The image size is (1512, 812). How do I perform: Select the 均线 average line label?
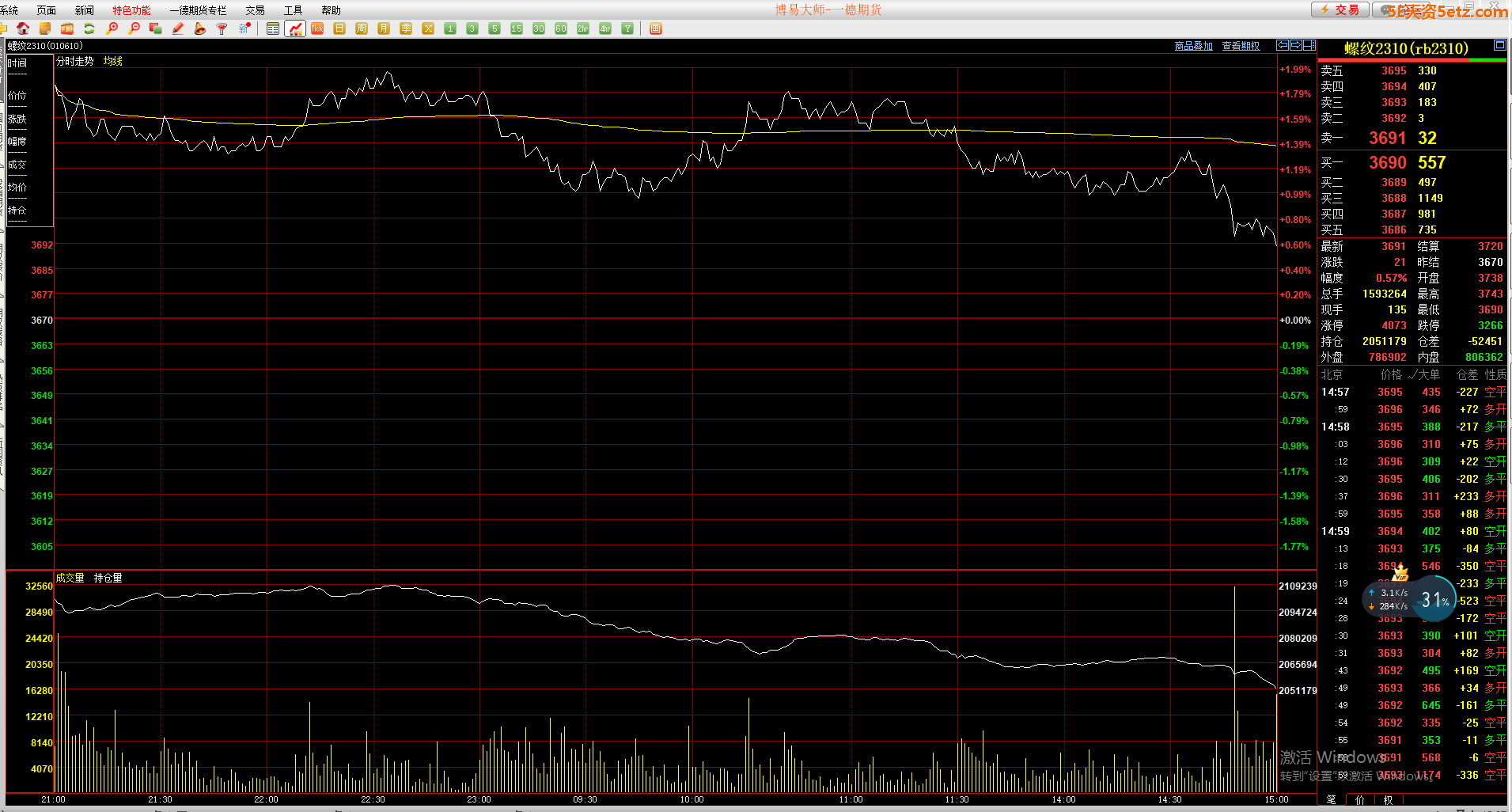pyautogui.click(x=113, y=61)
